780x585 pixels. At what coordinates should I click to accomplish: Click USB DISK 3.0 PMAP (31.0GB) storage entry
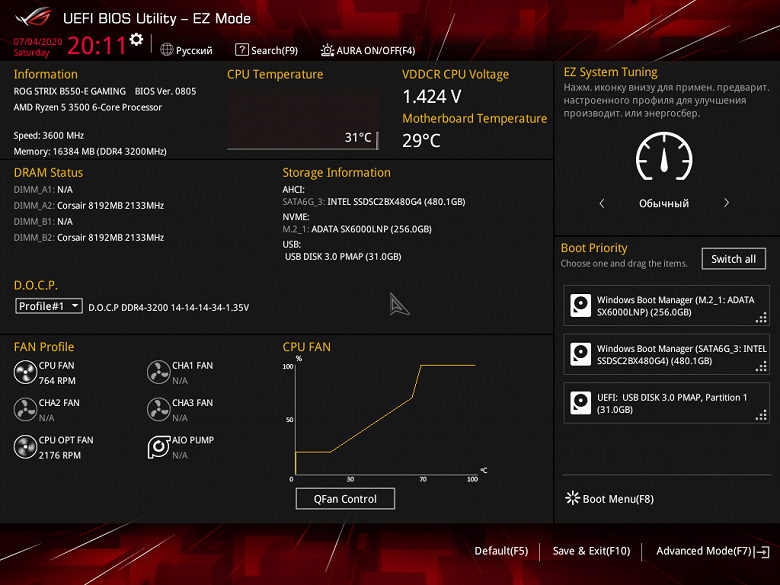tap(343, 256)
